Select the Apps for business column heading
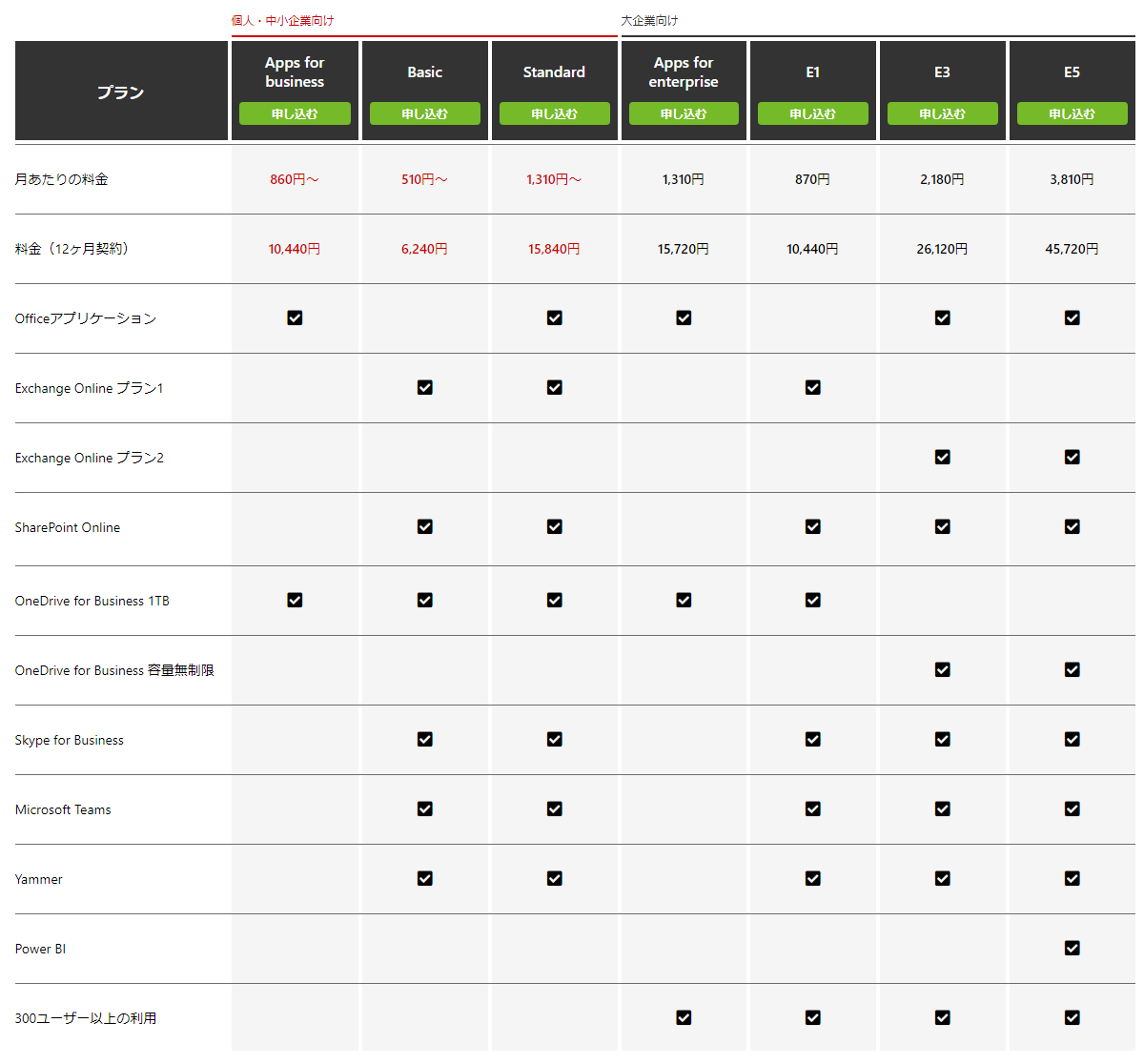The height and width of the screenshot is (1064, 1144). point(295,72)
